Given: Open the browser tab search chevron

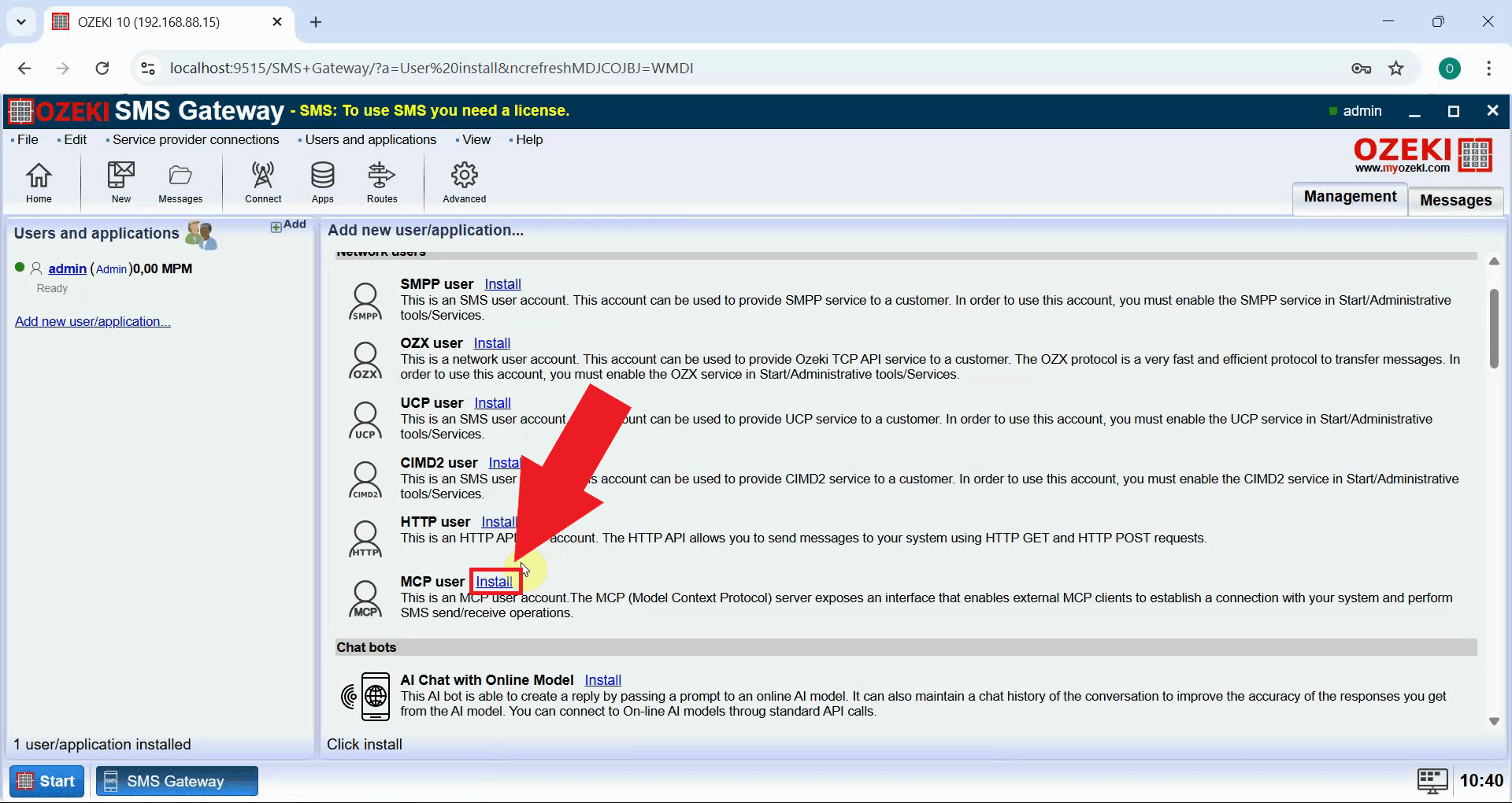Looking at the screenshot, I should (21, 21).
